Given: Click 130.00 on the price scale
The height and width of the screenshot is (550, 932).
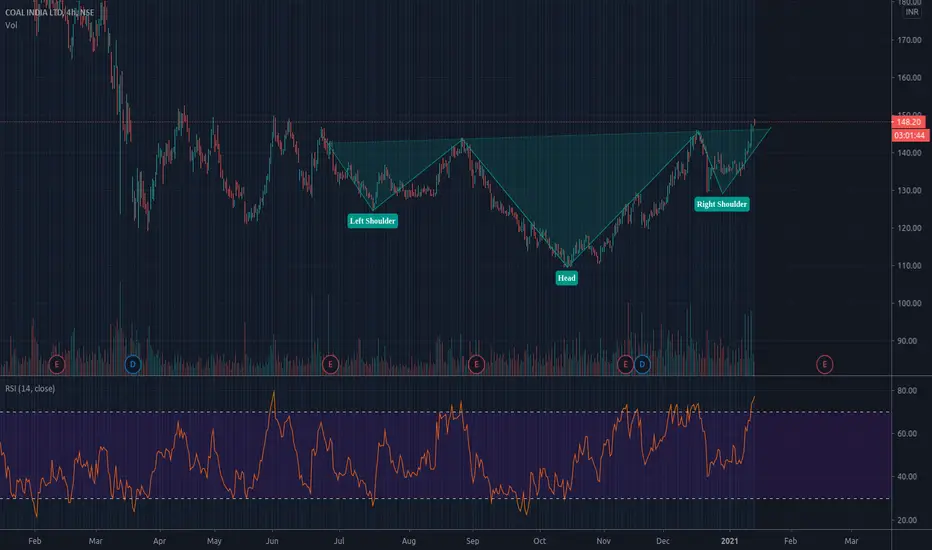Looking at the screenshot, I should [909, 190].
